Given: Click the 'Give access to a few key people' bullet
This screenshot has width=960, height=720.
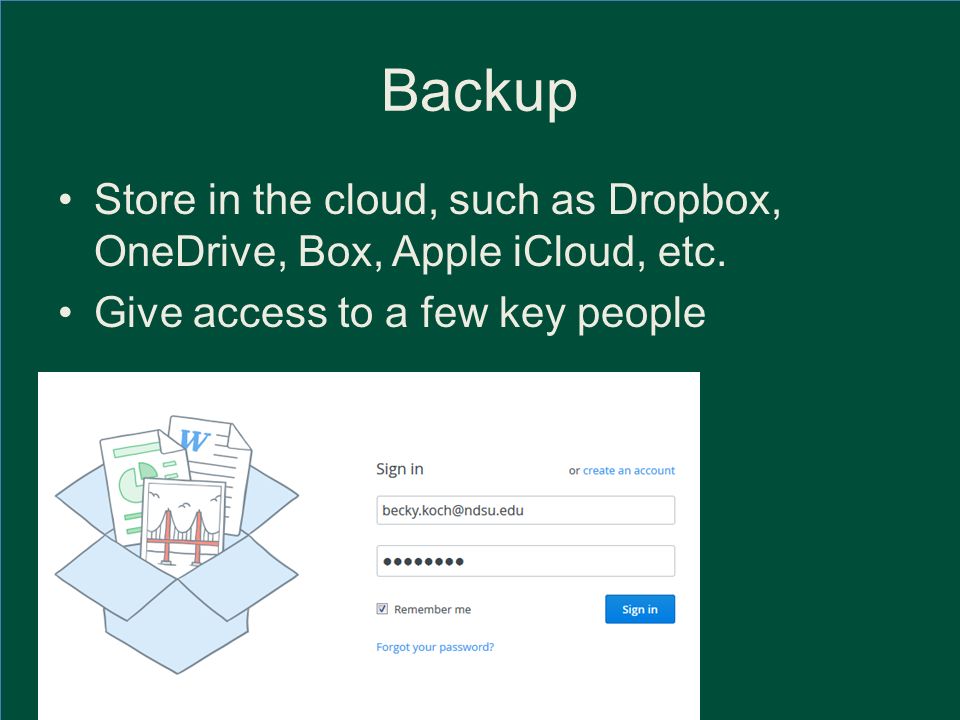Looking at the screenshot, I should (x=400, y=312).
